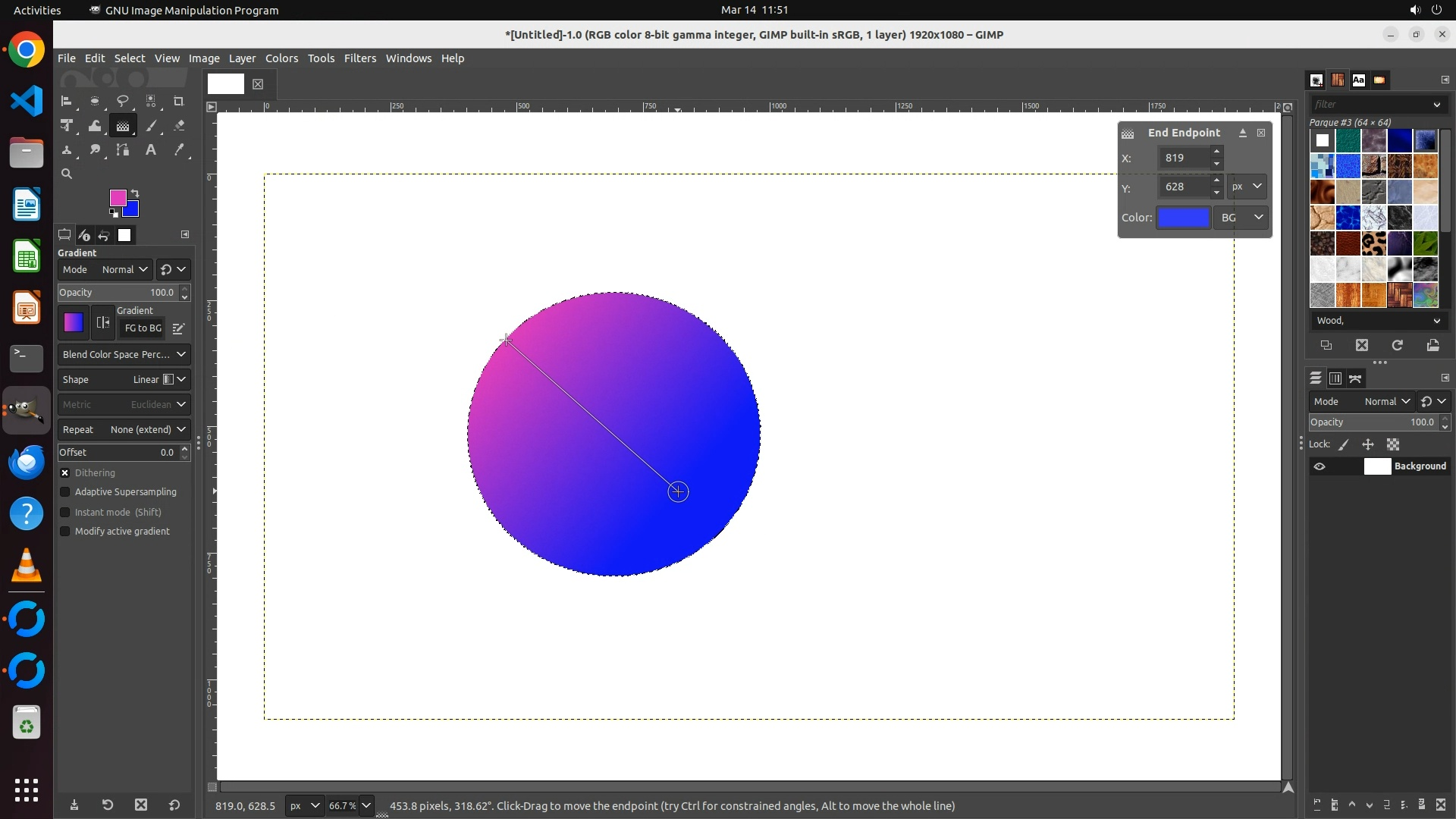Open the gradient Shape Linear dropdown
Viewport: 1456px width, 819px height.
124,380
